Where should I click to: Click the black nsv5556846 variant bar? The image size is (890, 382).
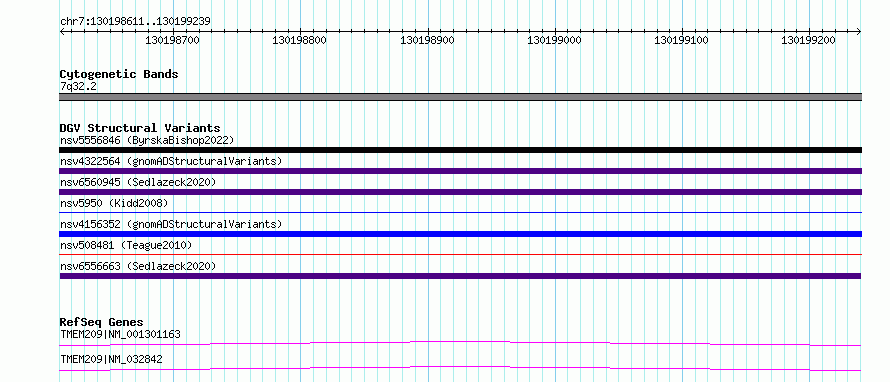click(460, 150)
